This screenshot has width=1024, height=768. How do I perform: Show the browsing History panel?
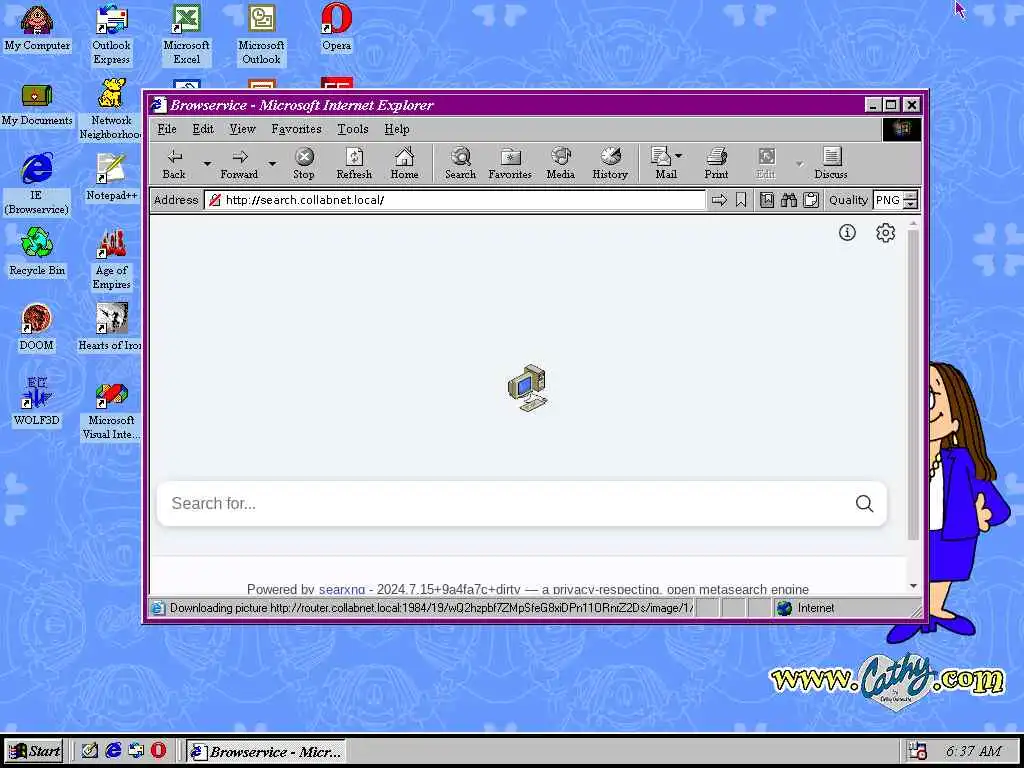610,163
